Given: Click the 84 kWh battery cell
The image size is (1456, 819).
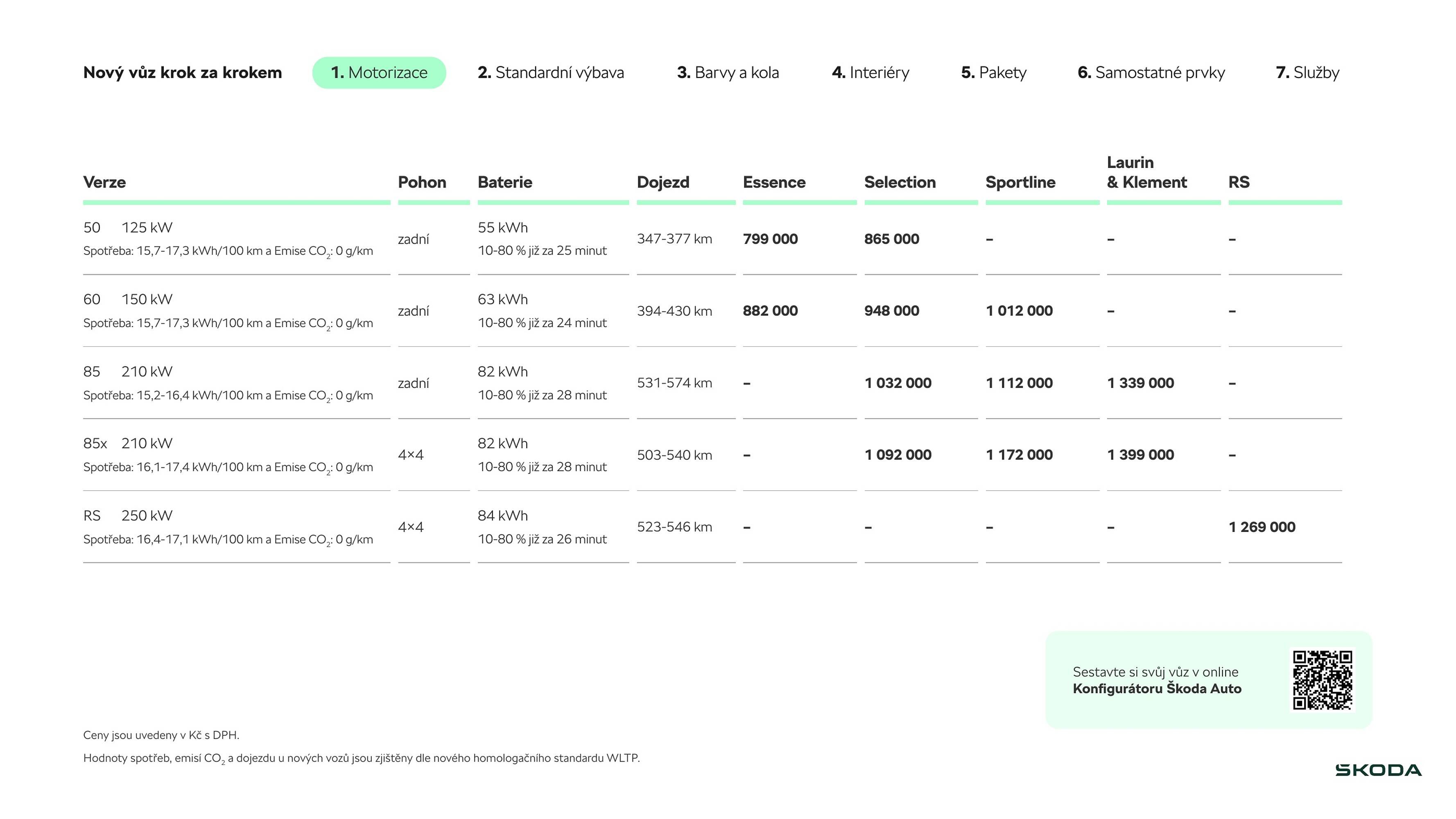Looking at the screenshot, I should [502, 516].
